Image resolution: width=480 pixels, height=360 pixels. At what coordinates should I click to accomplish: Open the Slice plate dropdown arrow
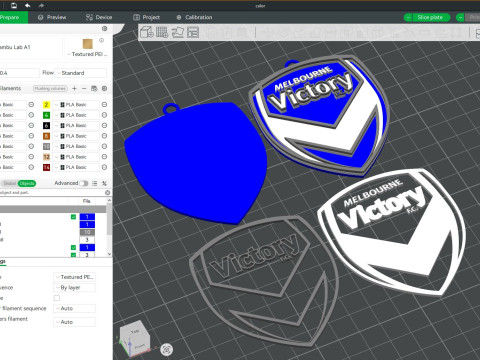coord(408,17)
